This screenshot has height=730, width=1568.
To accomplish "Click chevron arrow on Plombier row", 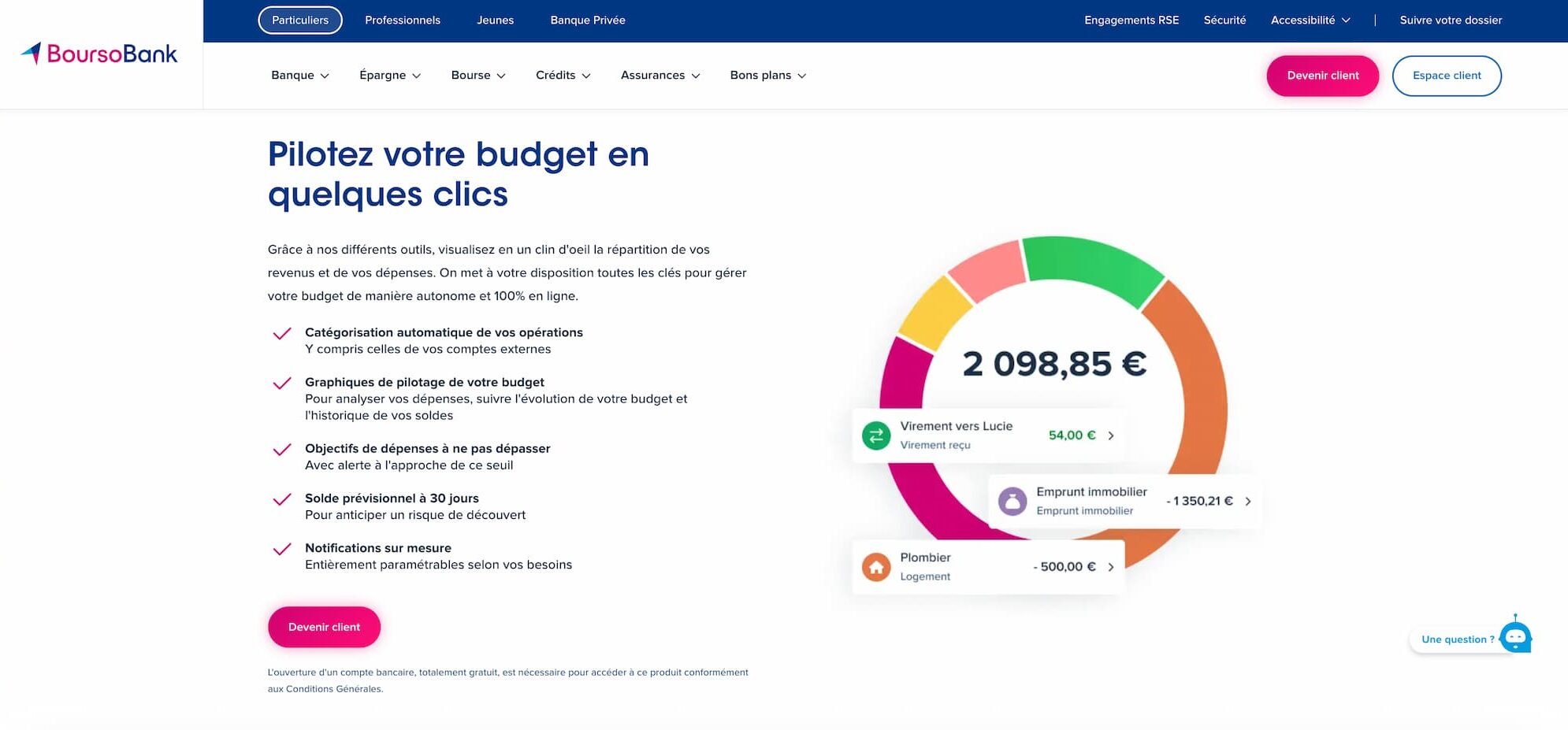I will 1111,567.
